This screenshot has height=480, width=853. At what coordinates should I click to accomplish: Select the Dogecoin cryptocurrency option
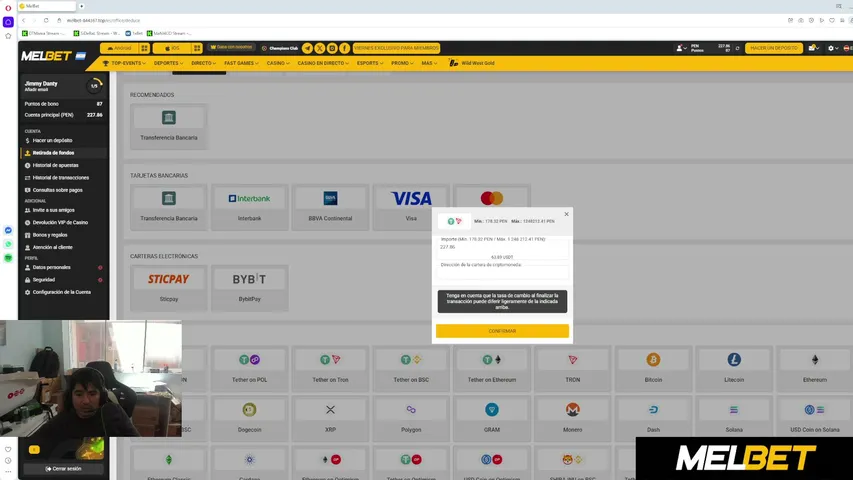(250, 419)
